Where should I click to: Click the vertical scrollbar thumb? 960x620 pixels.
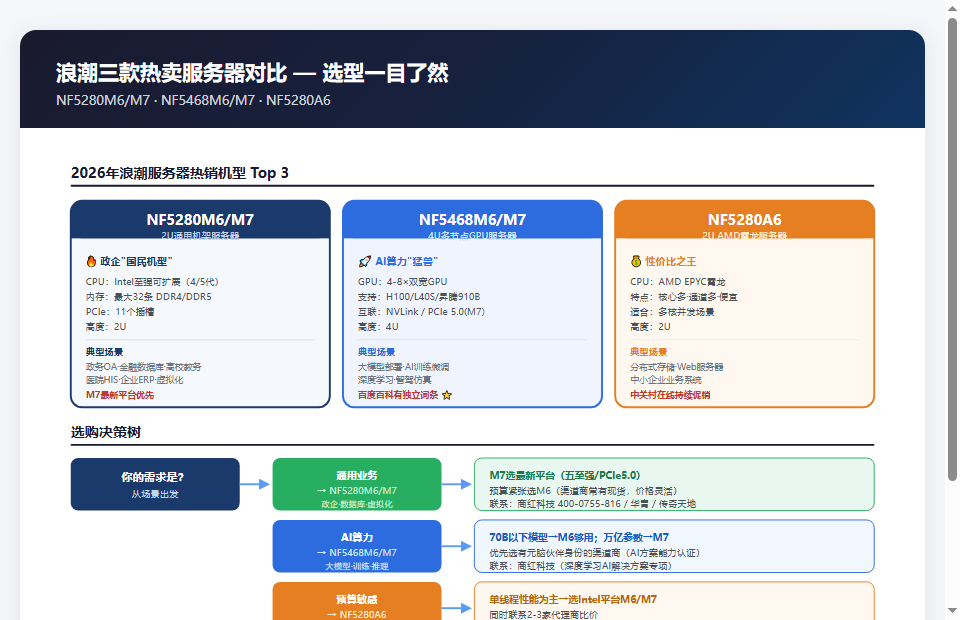click(x=952, y=249)
